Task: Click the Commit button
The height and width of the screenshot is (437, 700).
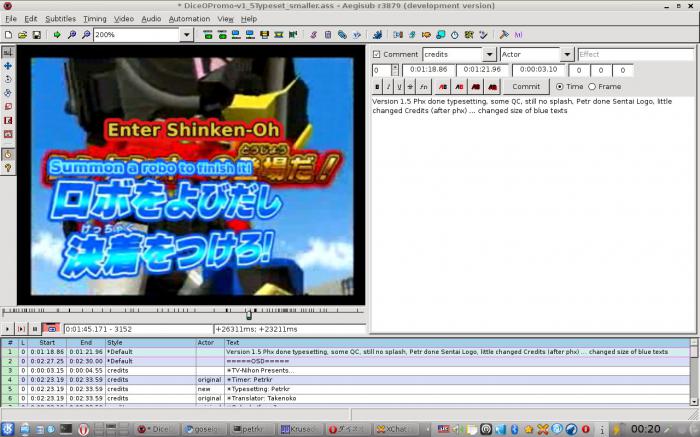Action: pyautogui.click(x=526, y=87)
